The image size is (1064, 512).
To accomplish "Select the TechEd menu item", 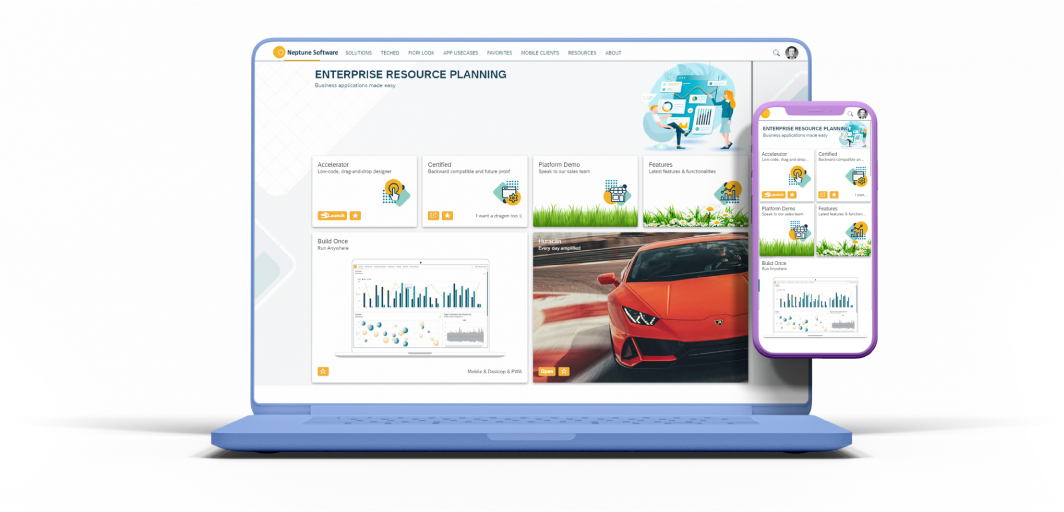I will 389,53.
